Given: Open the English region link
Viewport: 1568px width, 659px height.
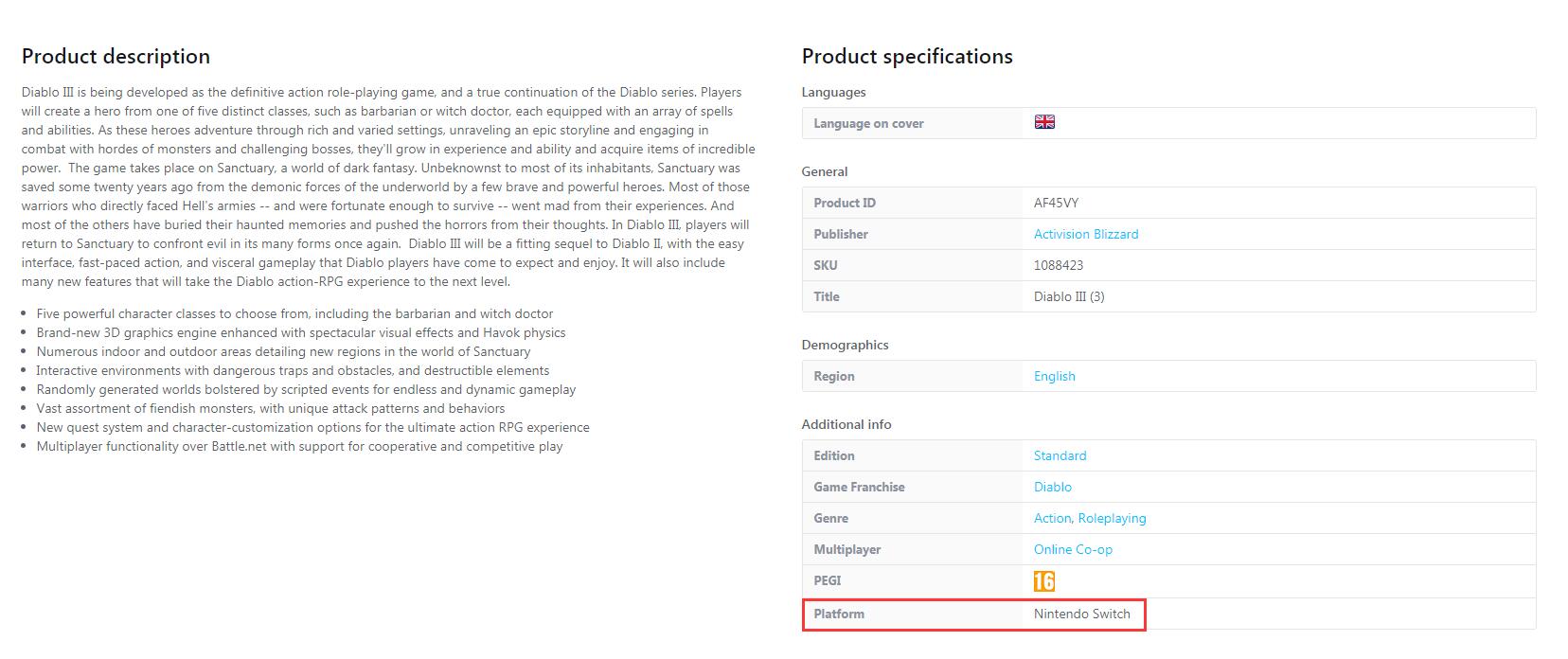Looking at the screenshot, I should pyautogui.click(x=1054, y=376).
